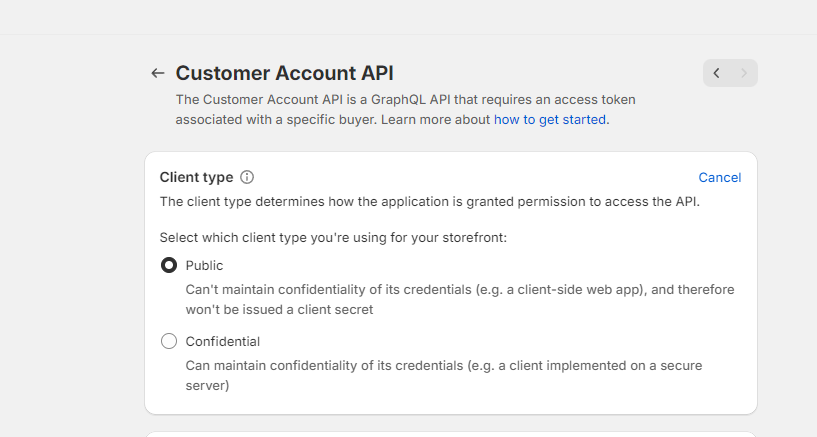Screen dimensions: 817x437
Task: Click the "Confidential" option label
Action: [223, 341]
